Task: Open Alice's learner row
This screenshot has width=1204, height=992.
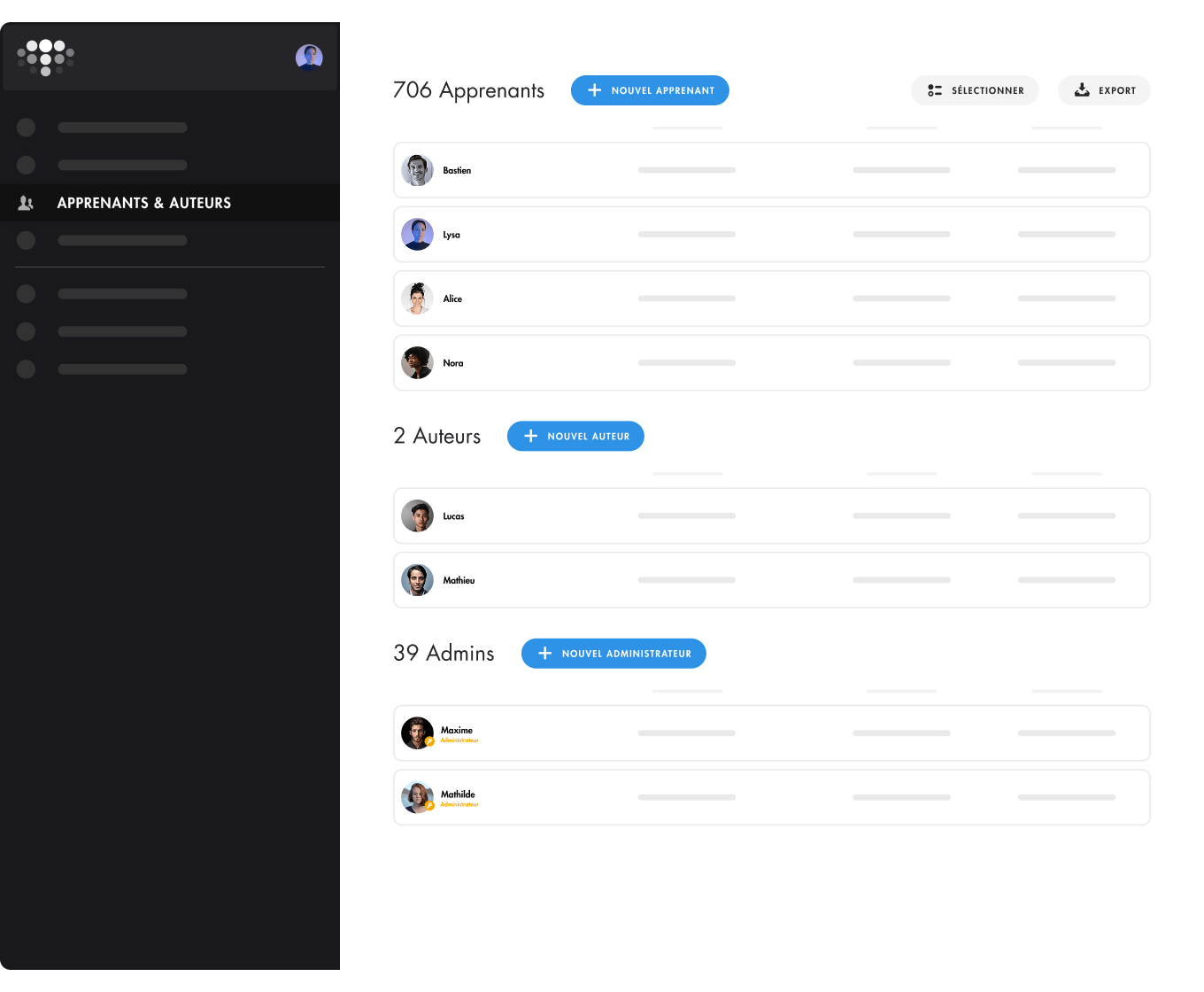Action: coord(772,298)
